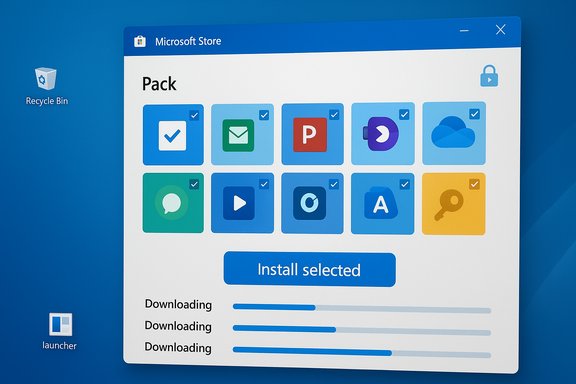Click the Microsoft Store shopping bag title icon
576x384 pixels.
140,41
